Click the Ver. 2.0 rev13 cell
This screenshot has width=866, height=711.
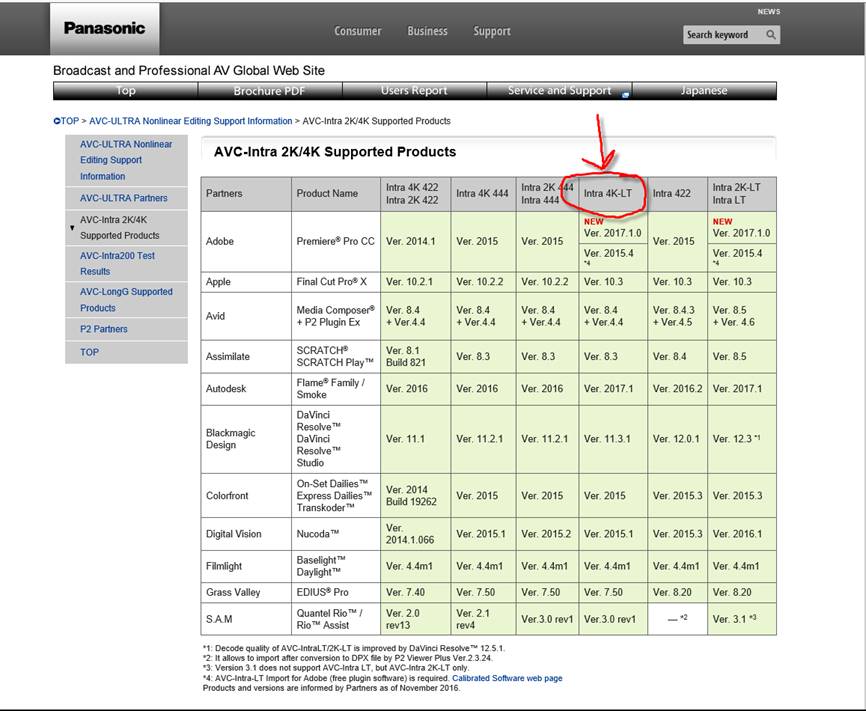pos(415,619)
